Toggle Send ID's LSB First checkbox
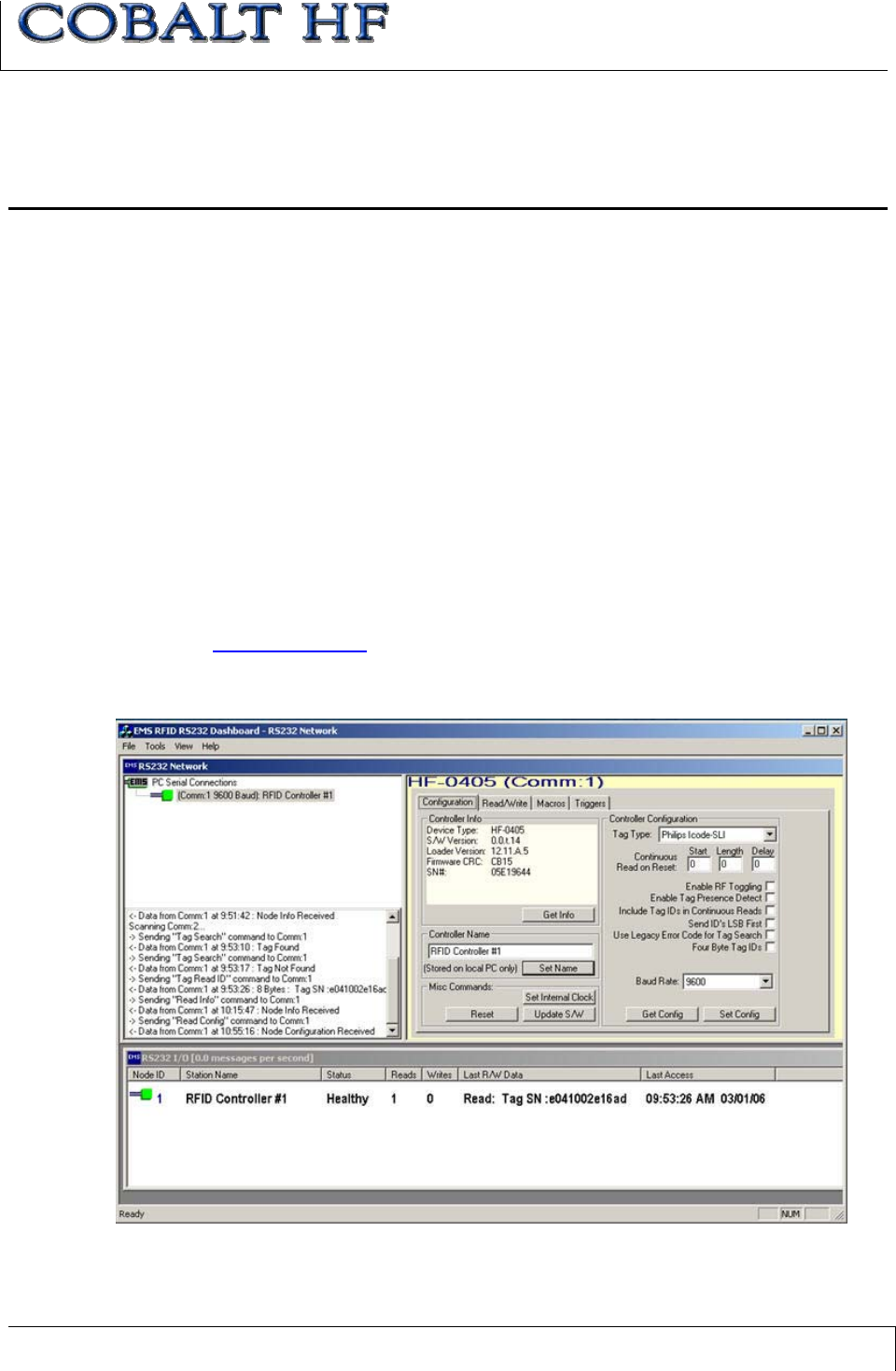Viewport: 896px width, 1371px height. tap(770, 923)
